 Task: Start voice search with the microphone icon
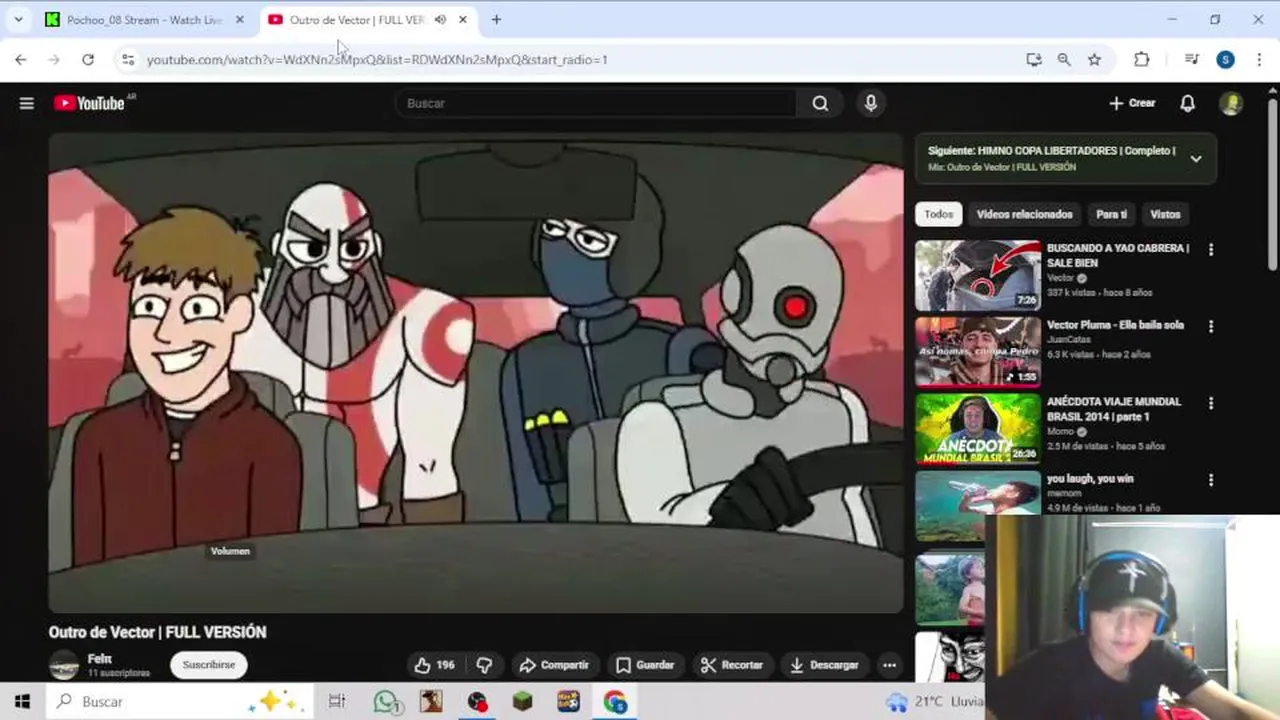tap(871, 103)
